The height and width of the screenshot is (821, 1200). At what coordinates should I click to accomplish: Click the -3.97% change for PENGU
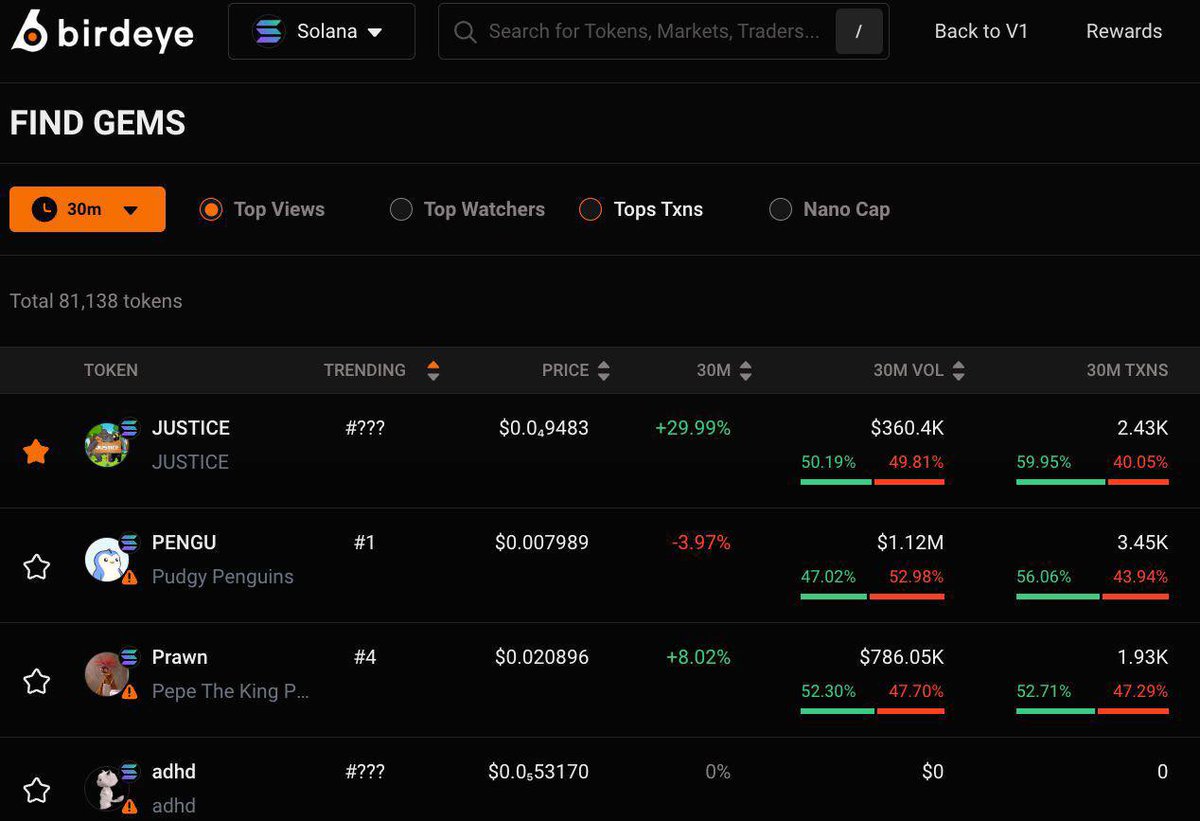[x=701, y=543]
